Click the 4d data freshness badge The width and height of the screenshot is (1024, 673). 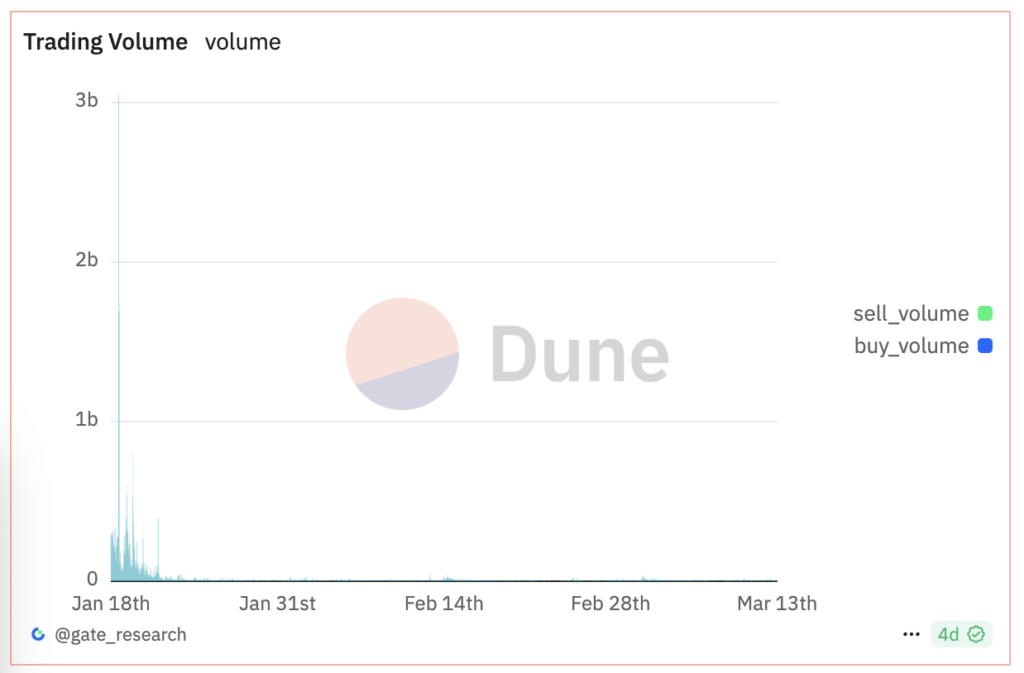pyautogui.click(x=948, y=634)
